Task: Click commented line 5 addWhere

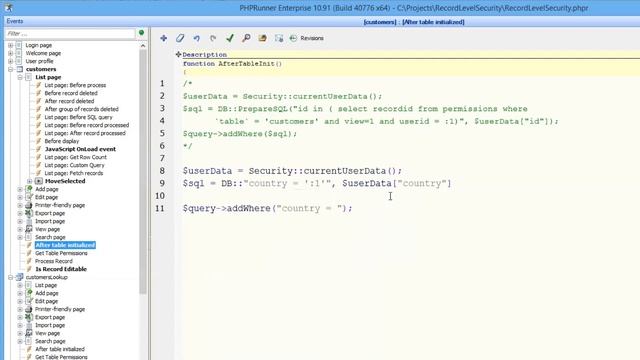Action: [240, 134]
